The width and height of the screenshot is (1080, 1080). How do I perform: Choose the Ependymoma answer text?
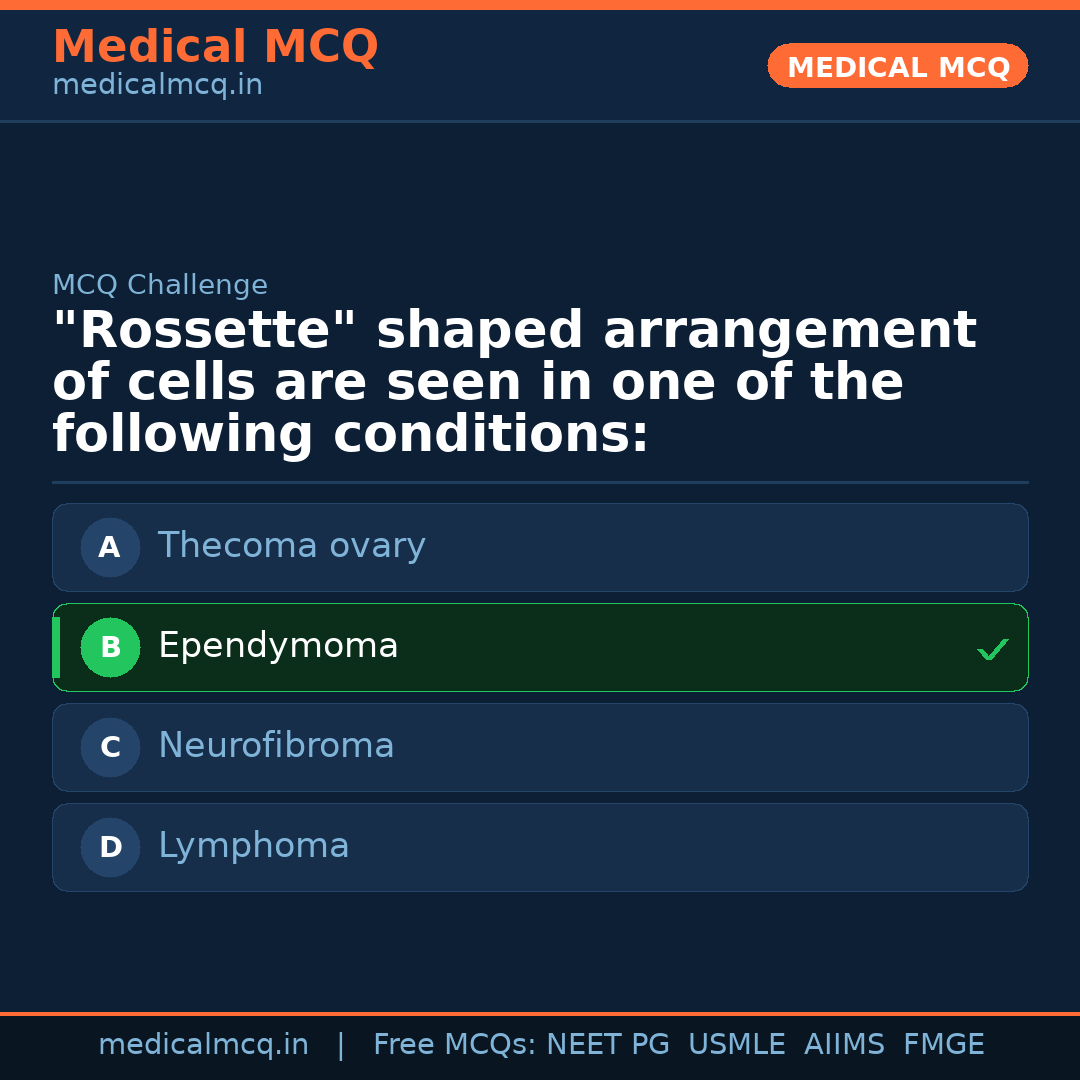pyautogui.click(x=278, y=646)
